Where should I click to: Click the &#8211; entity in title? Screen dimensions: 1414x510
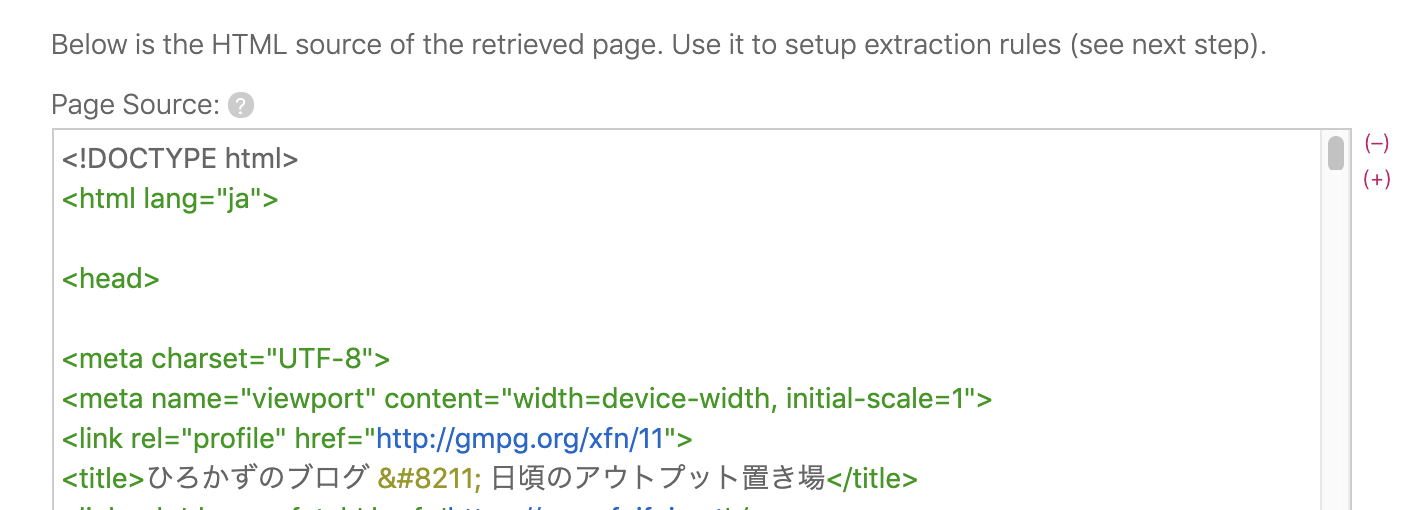point(430,479)
